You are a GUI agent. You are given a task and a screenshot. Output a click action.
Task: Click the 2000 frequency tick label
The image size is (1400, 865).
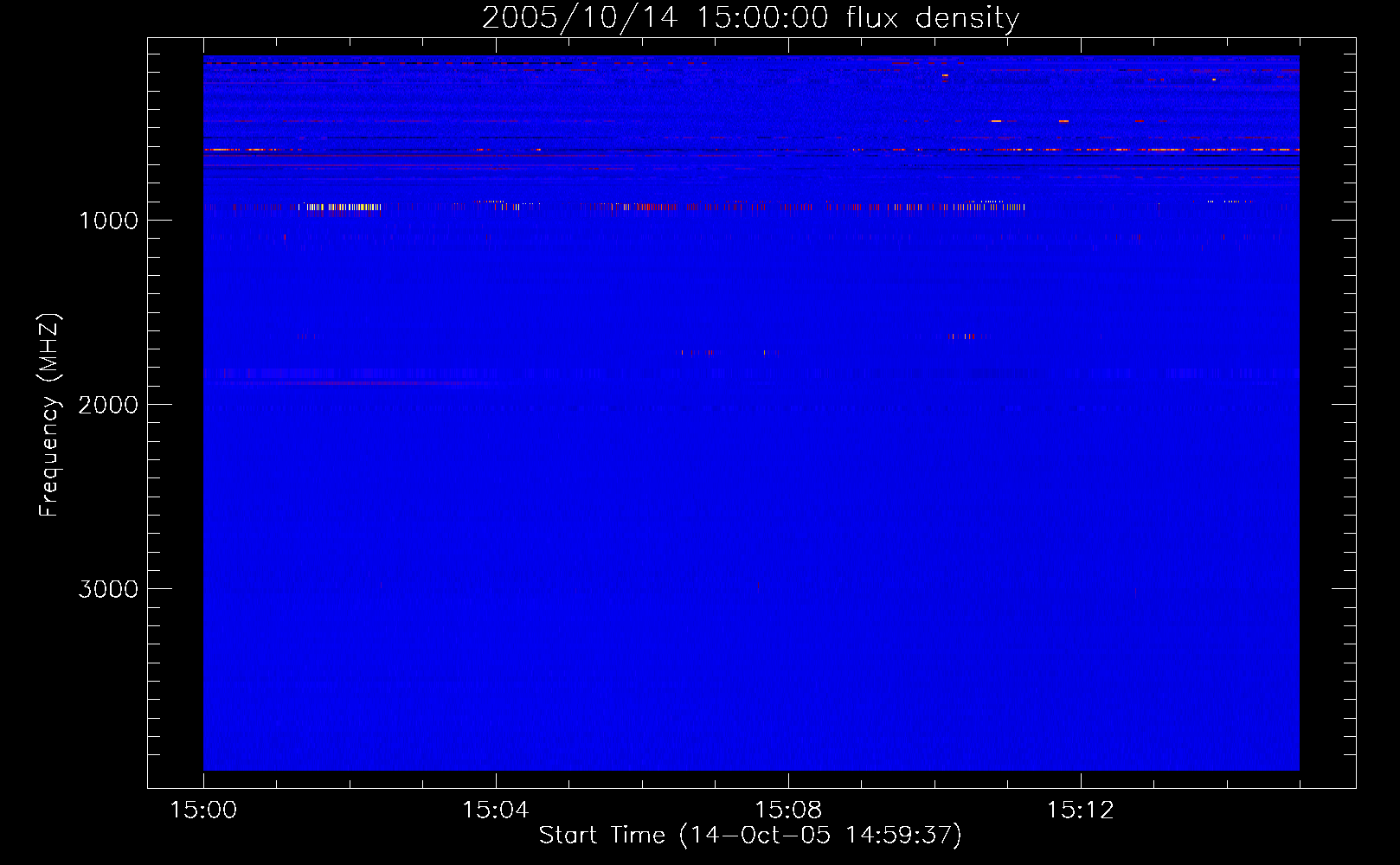108,405
